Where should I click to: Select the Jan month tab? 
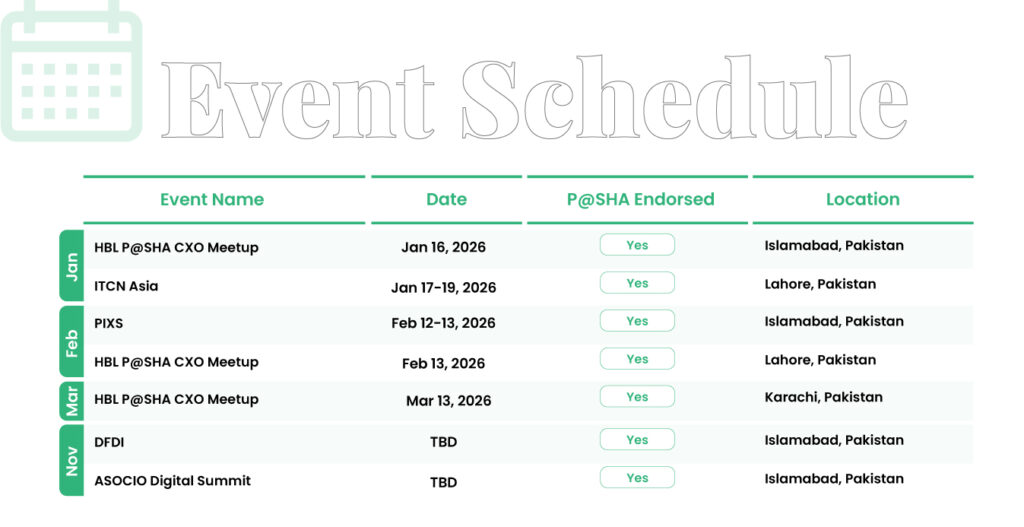tap(71, 265)
